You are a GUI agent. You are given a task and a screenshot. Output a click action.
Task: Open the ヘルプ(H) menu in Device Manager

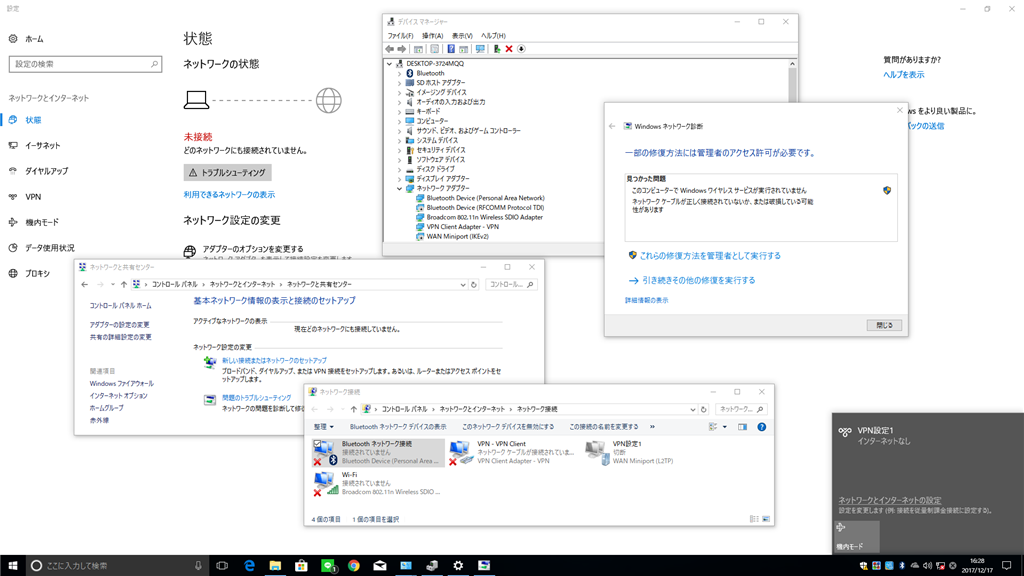click(493, 36)
